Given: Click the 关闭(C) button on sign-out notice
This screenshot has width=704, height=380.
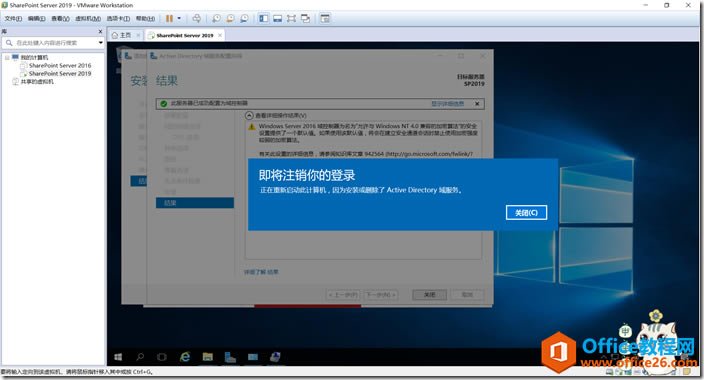Looking at the screenshot, I should pos(526,212).
